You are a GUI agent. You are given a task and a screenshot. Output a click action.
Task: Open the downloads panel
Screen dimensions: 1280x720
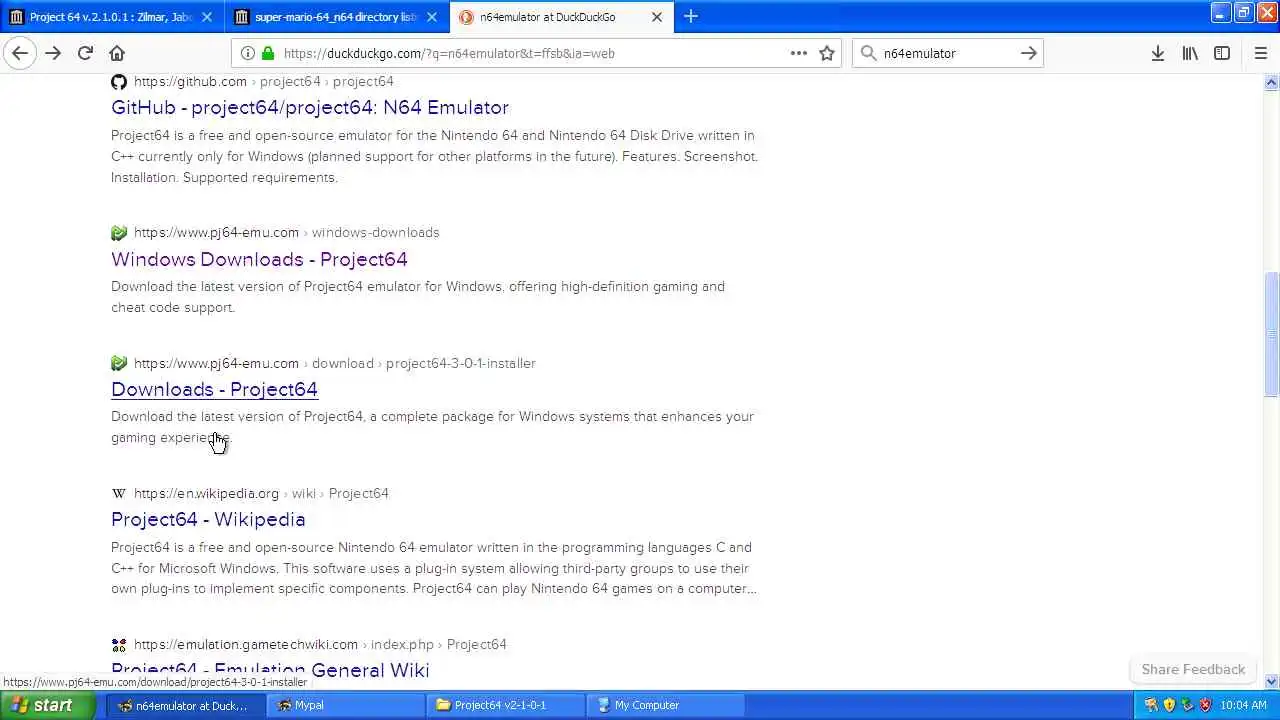coord(1157,53)
